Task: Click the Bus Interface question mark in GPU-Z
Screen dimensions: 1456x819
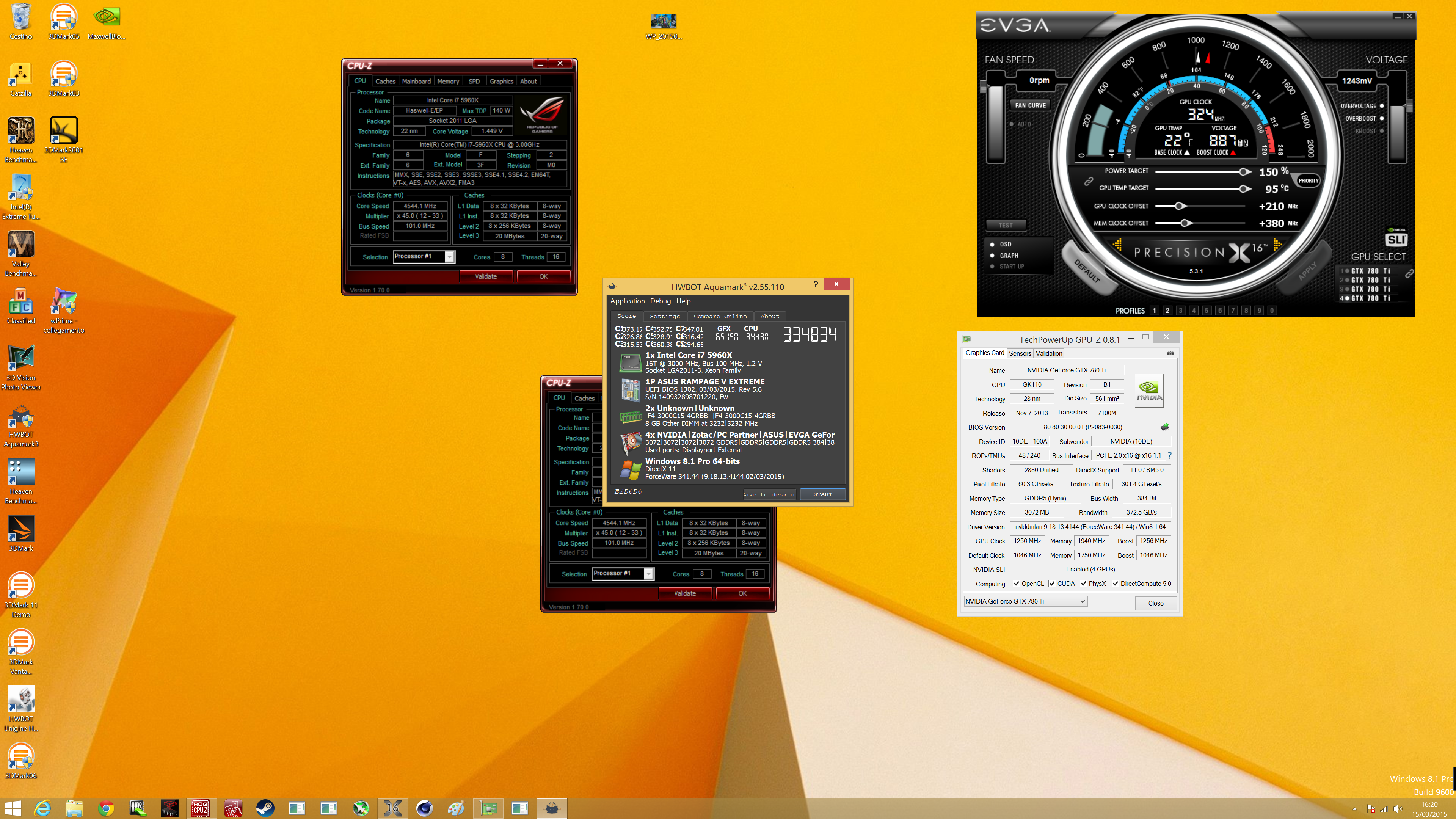Action: (x=1169, y=455)
